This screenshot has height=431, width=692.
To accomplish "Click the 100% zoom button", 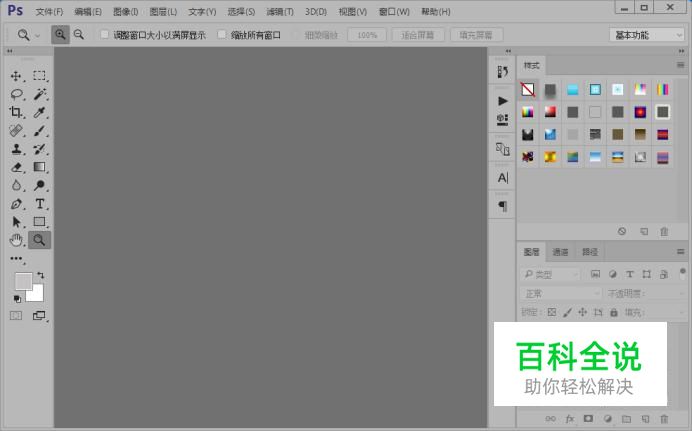I will (367, 35).
